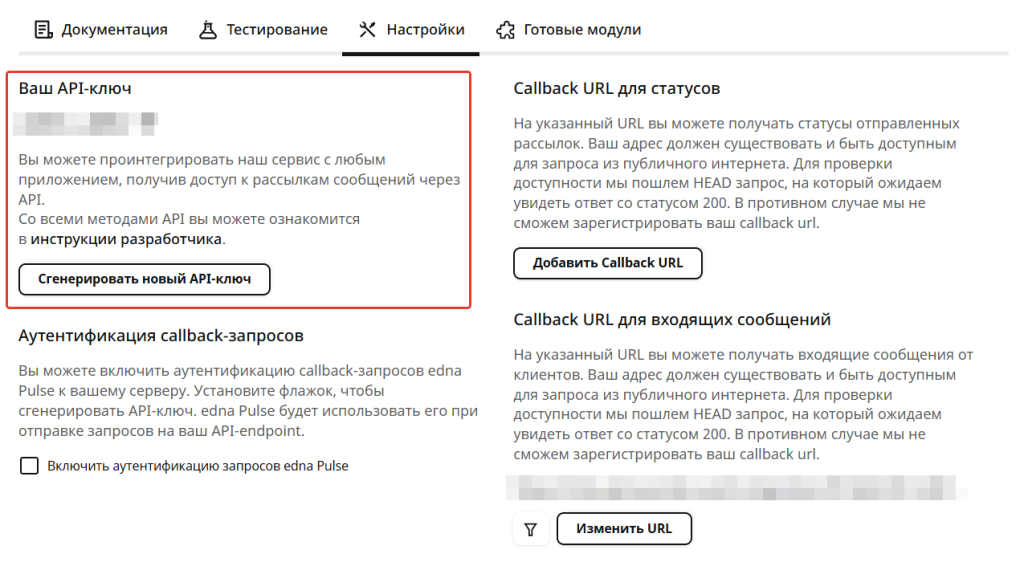The width and height of the screenshot is (1024, 562).
Task: Click the document icon beside Документация
Action: [x=43, y=30]
